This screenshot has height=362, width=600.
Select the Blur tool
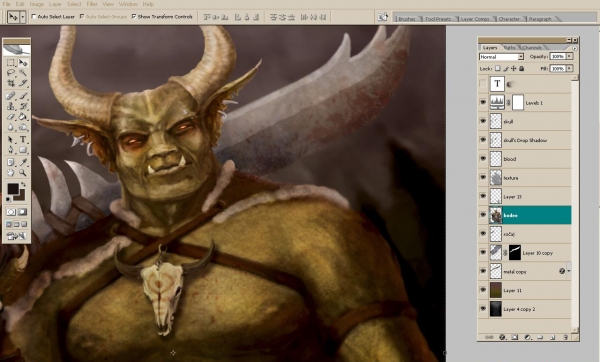(x=11, y=127)
